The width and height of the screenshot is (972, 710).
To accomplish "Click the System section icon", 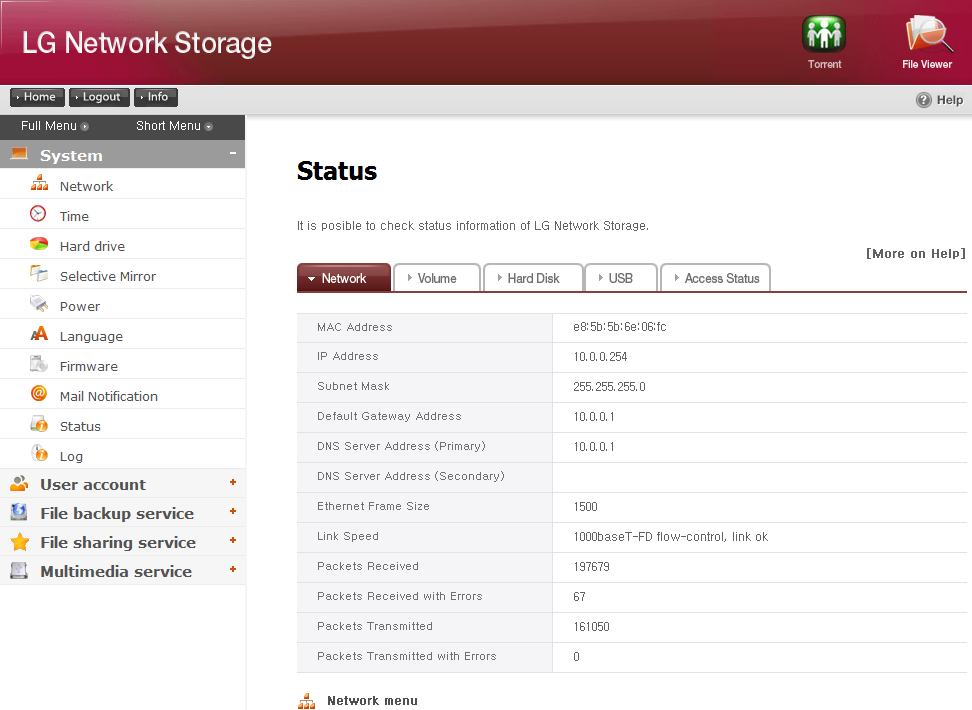I will 19,153.
